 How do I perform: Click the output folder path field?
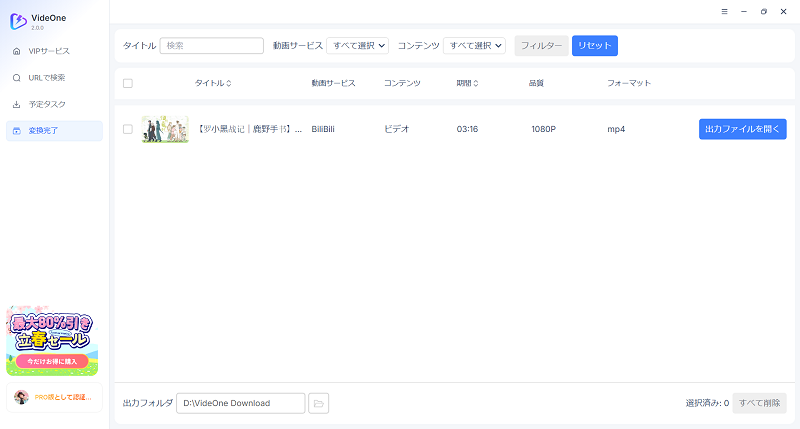[241, 403]
